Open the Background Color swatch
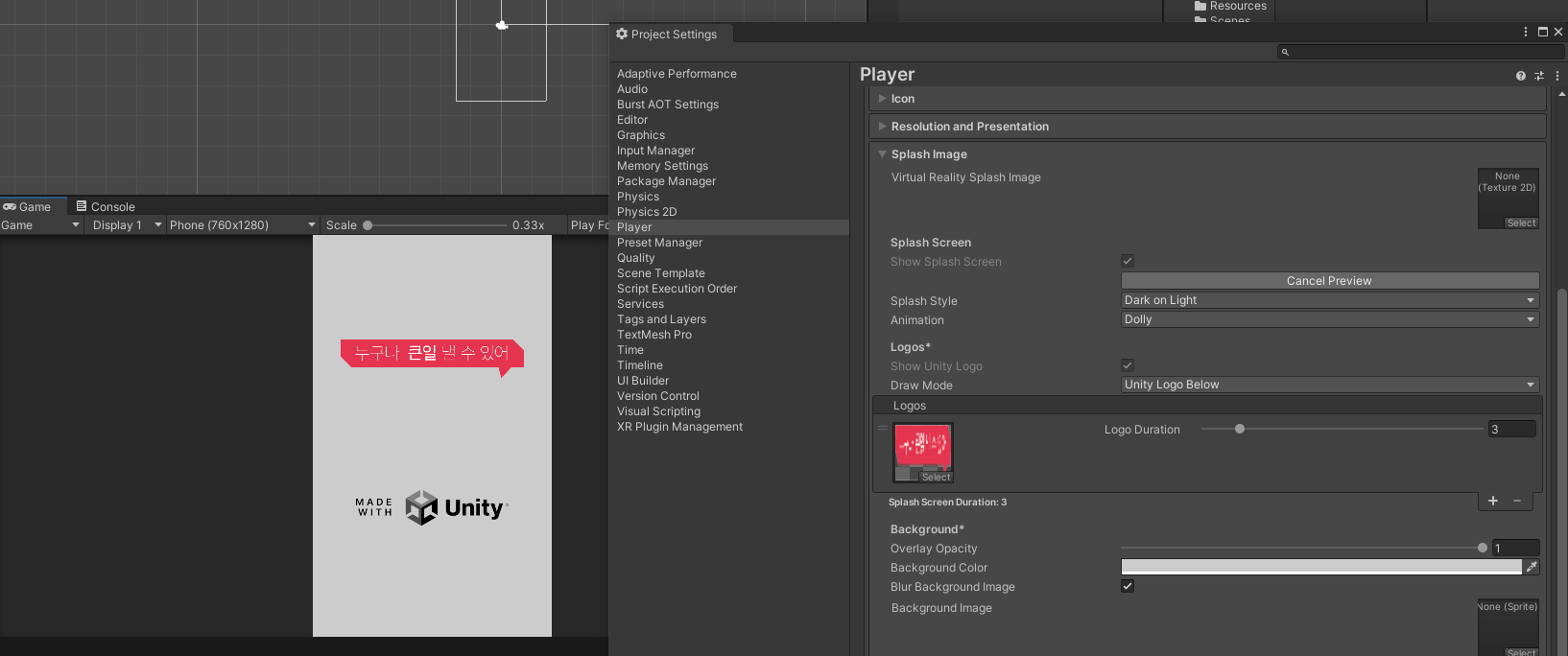 click(x=1321, y=567)
